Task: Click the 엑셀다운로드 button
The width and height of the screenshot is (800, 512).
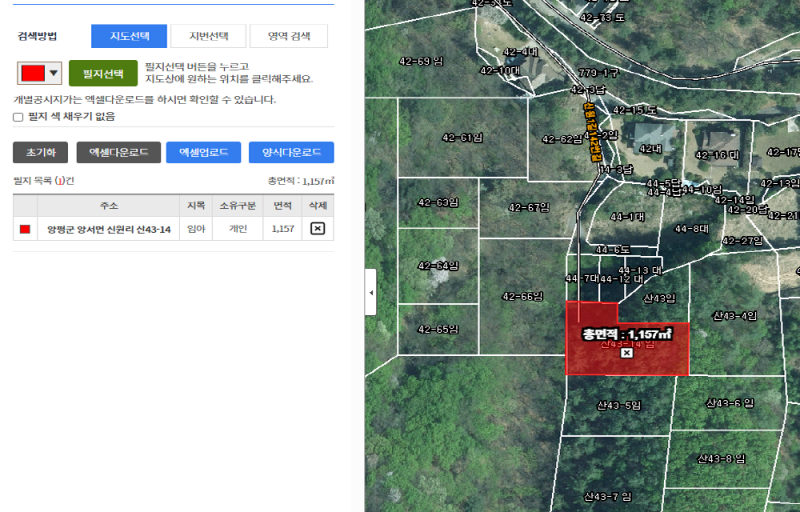Action: (x=118, y=153)
